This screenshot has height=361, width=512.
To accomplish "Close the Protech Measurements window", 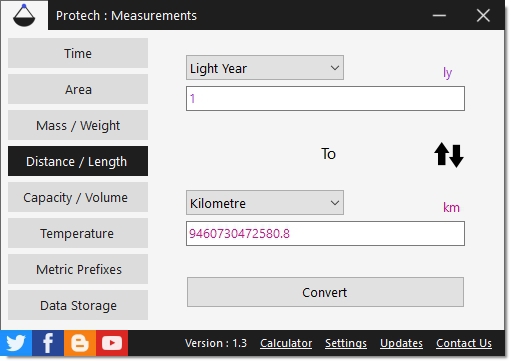I will coord(483,15).
